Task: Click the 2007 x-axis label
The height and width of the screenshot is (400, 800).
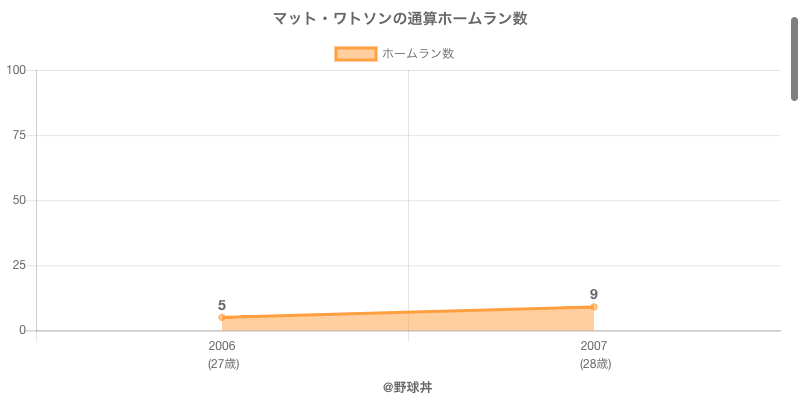Action: click(594, 346)
